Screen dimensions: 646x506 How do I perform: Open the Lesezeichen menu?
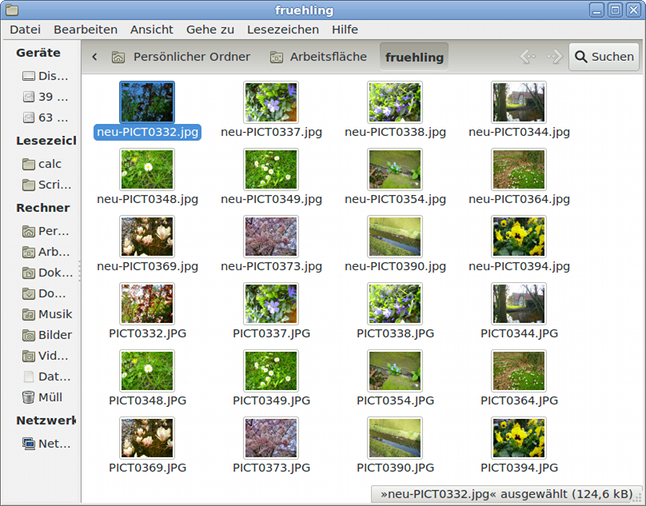(283, 30)
